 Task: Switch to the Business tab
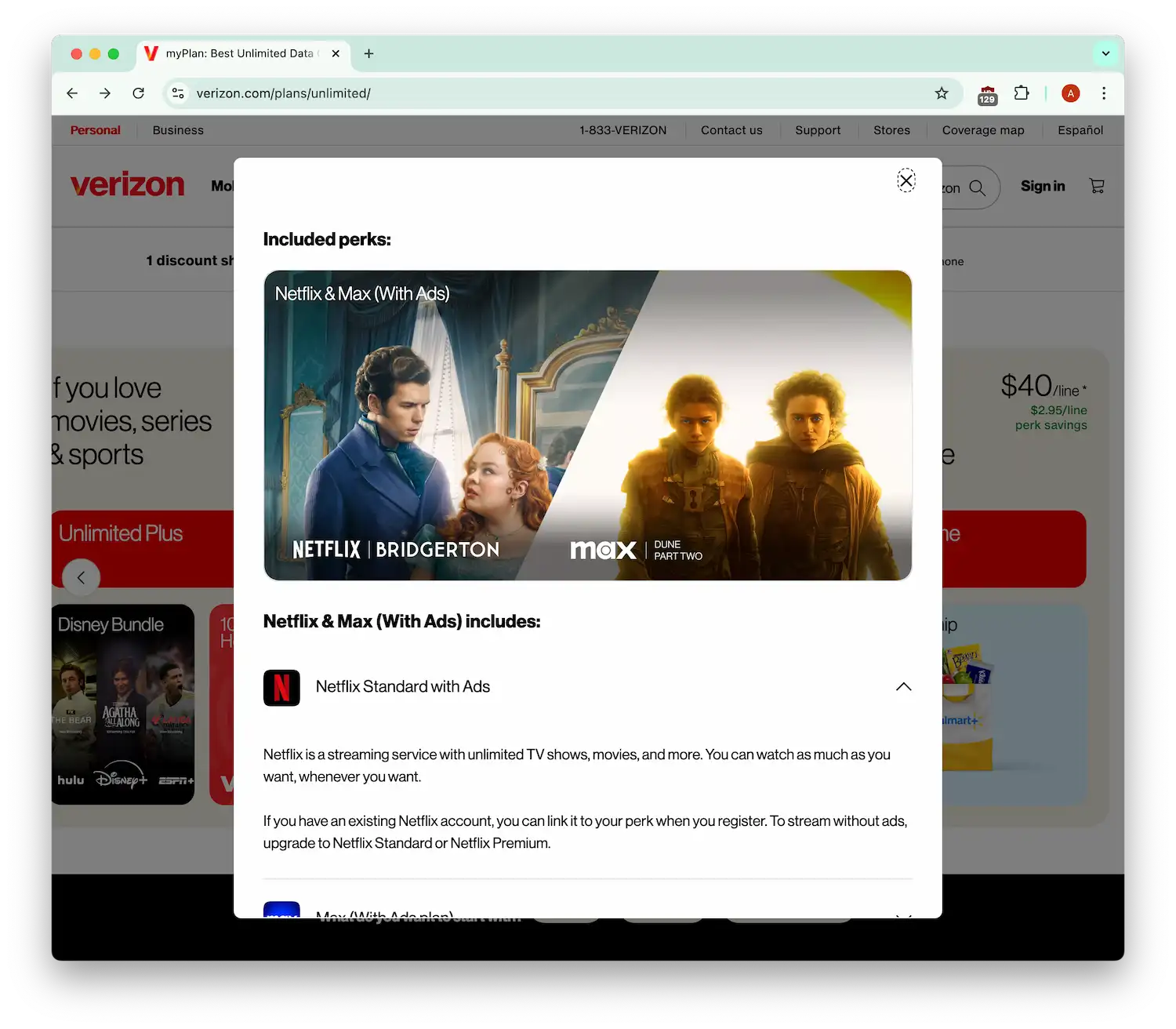click(178, 130)
